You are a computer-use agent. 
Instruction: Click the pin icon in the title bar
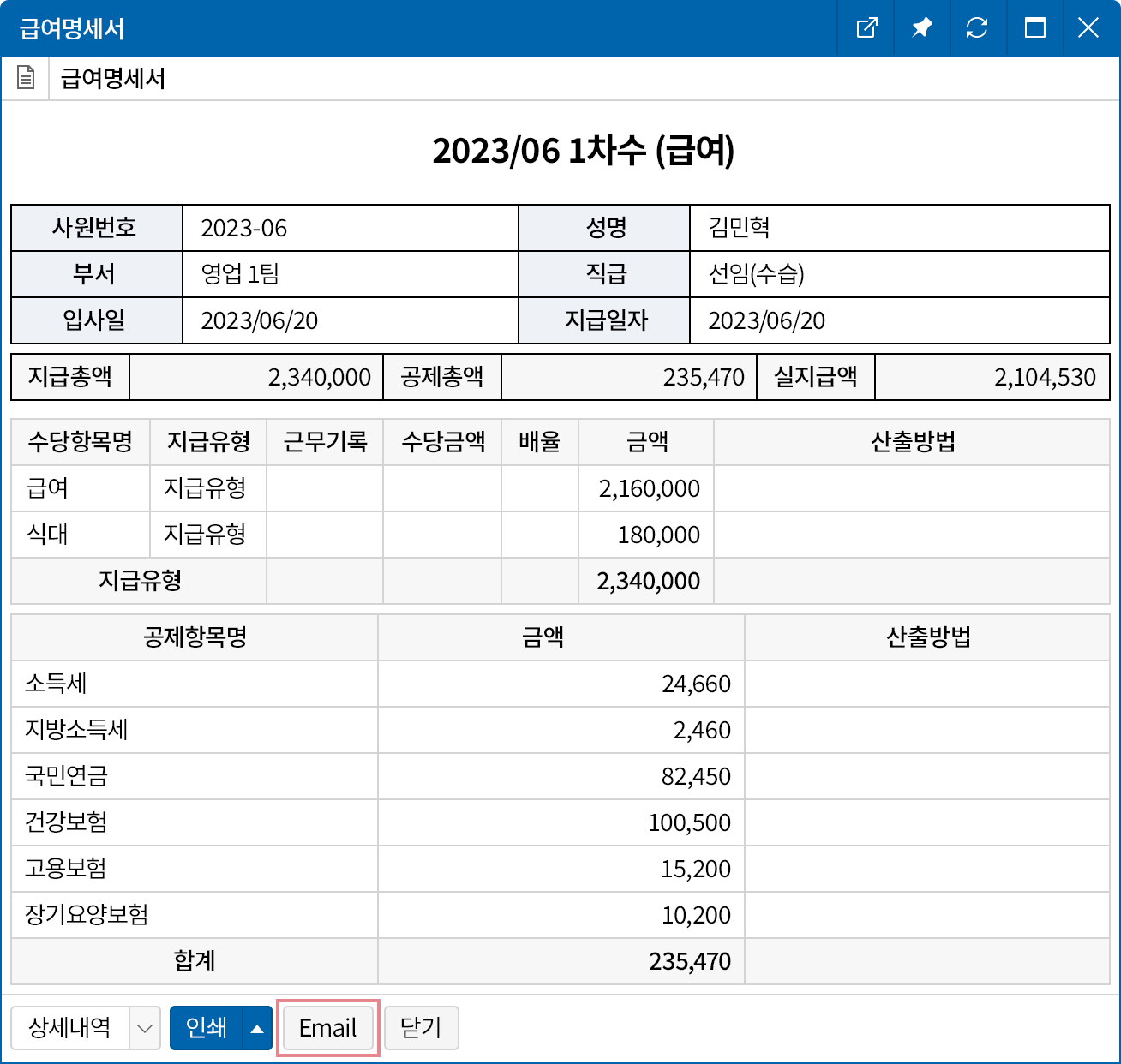pyautogui.click(x=921, y=28)
